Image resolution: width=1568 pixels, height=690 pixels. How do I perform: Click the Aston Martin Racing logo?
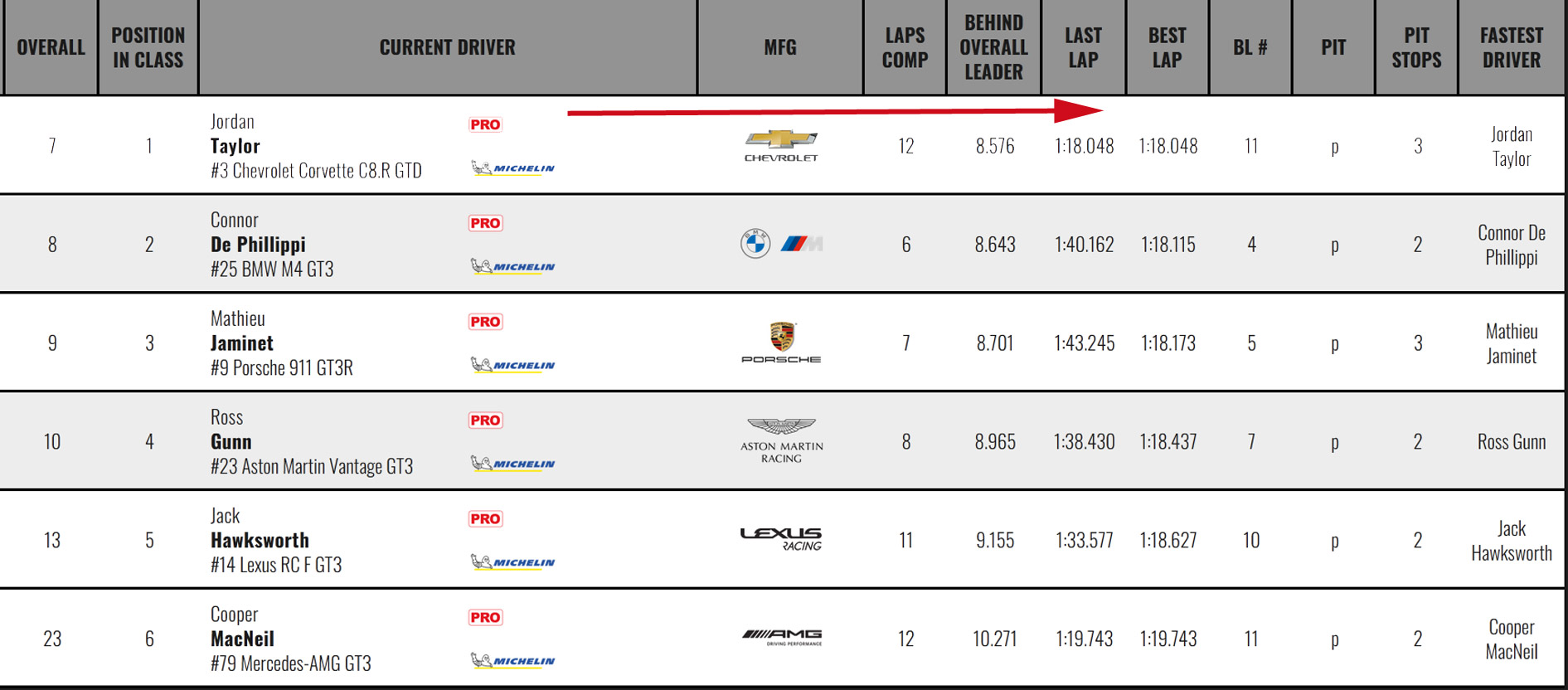click(781, 440)
